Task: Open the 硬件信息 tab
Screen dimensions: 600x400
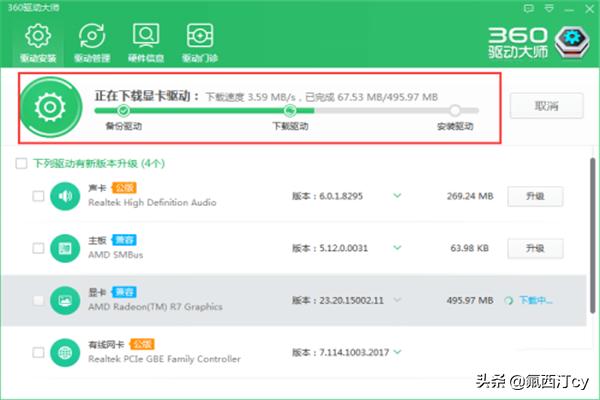Action: coord(146,43)
